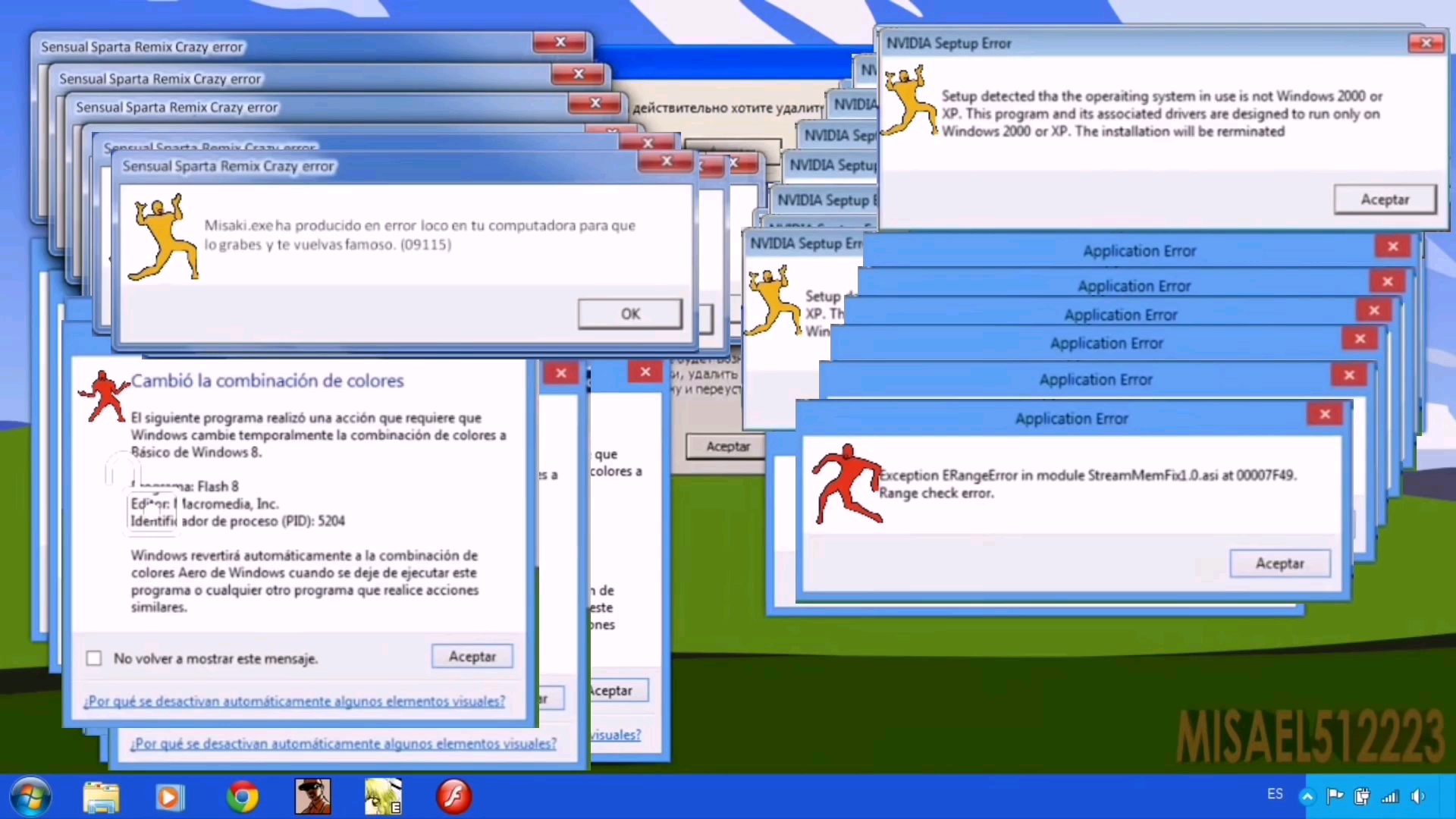Click the Cambió la combinación de colores heading
The width and height of the screenshot is (1456, 819).
(267, 381)
